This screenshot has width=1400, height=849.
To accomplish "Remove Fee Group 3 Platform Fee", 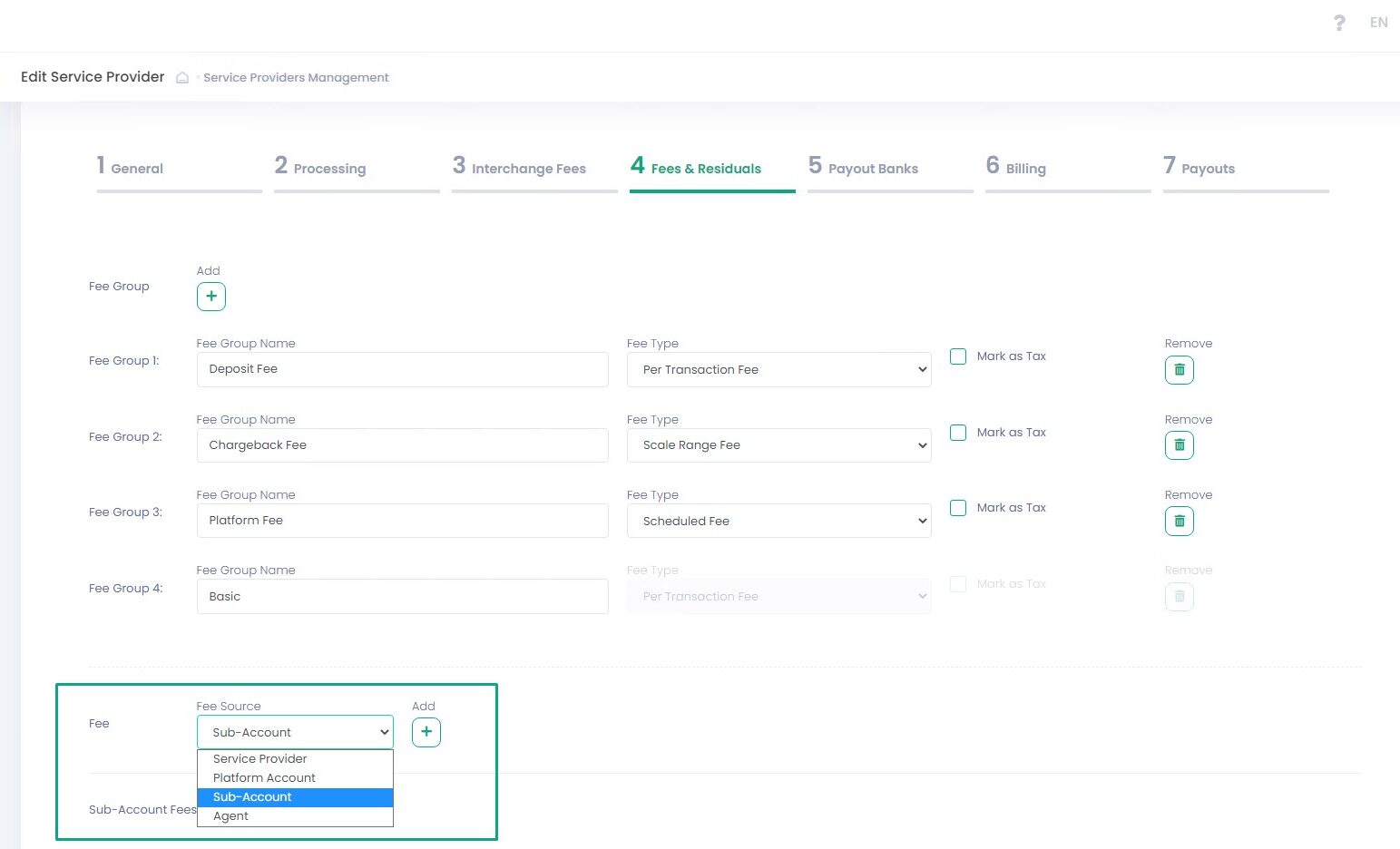I will (1179, 522).
